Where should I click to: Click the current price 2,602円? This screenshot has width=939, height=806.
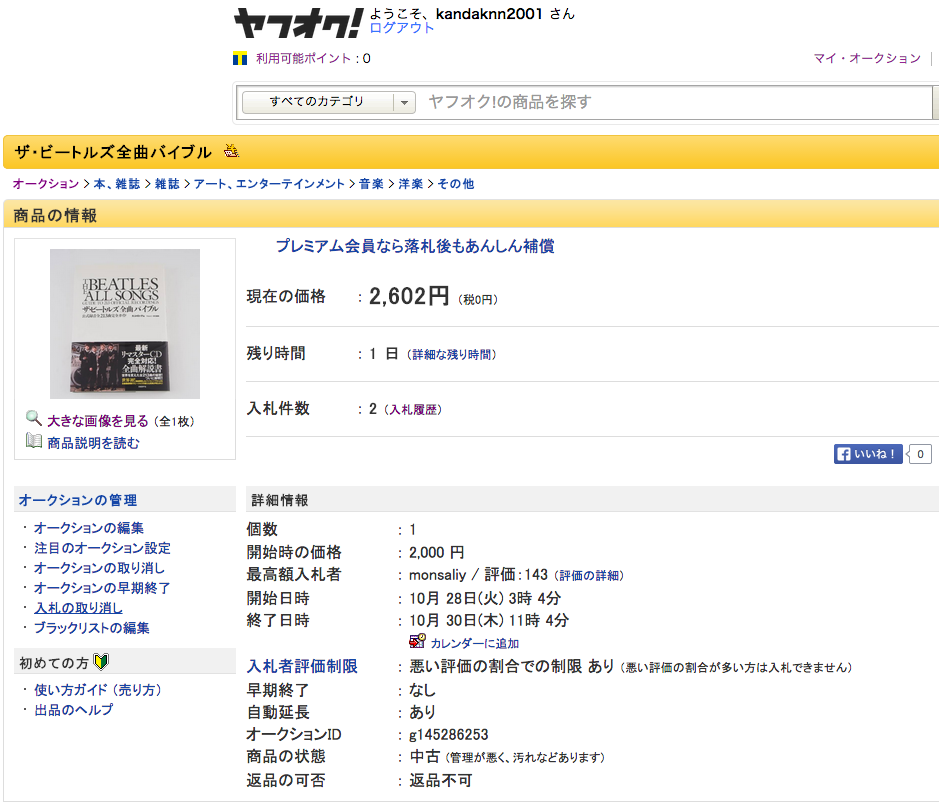click(408, 296)
